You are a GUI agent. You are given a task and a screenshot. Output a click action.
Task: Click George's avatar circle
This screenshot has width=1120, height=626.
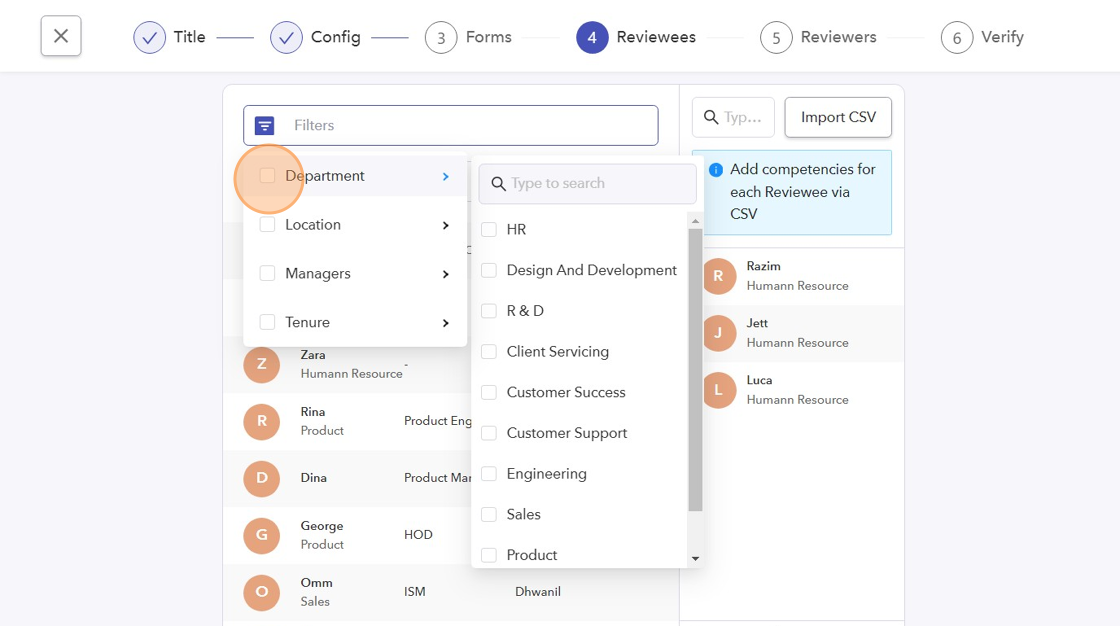pos(262,535)
